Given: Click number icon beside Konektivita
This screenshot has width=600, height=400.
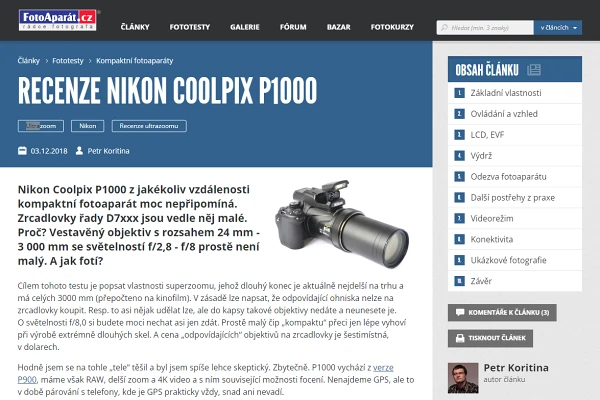Looking at the screenshot, I should coord(459,240).
